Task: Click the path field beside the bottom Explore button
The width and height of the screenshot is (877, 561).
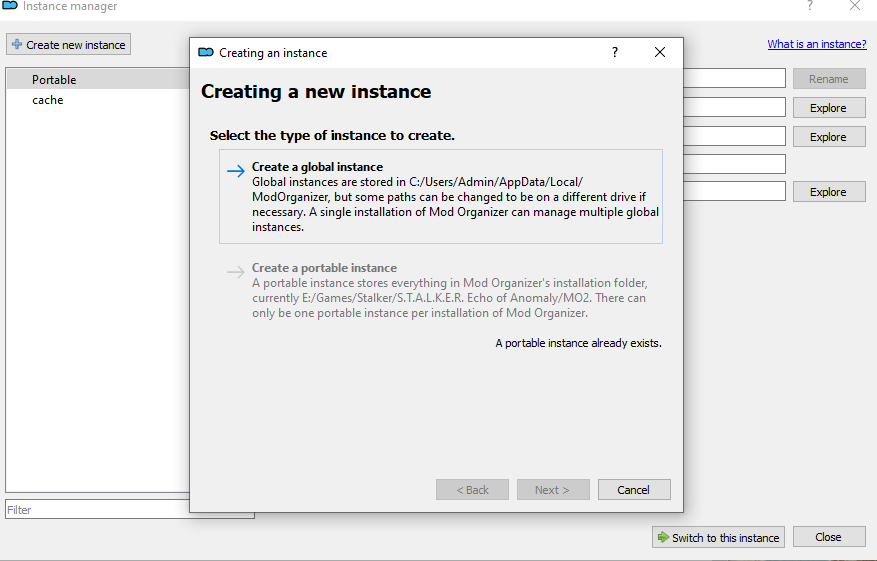Action: click(734, 191)
